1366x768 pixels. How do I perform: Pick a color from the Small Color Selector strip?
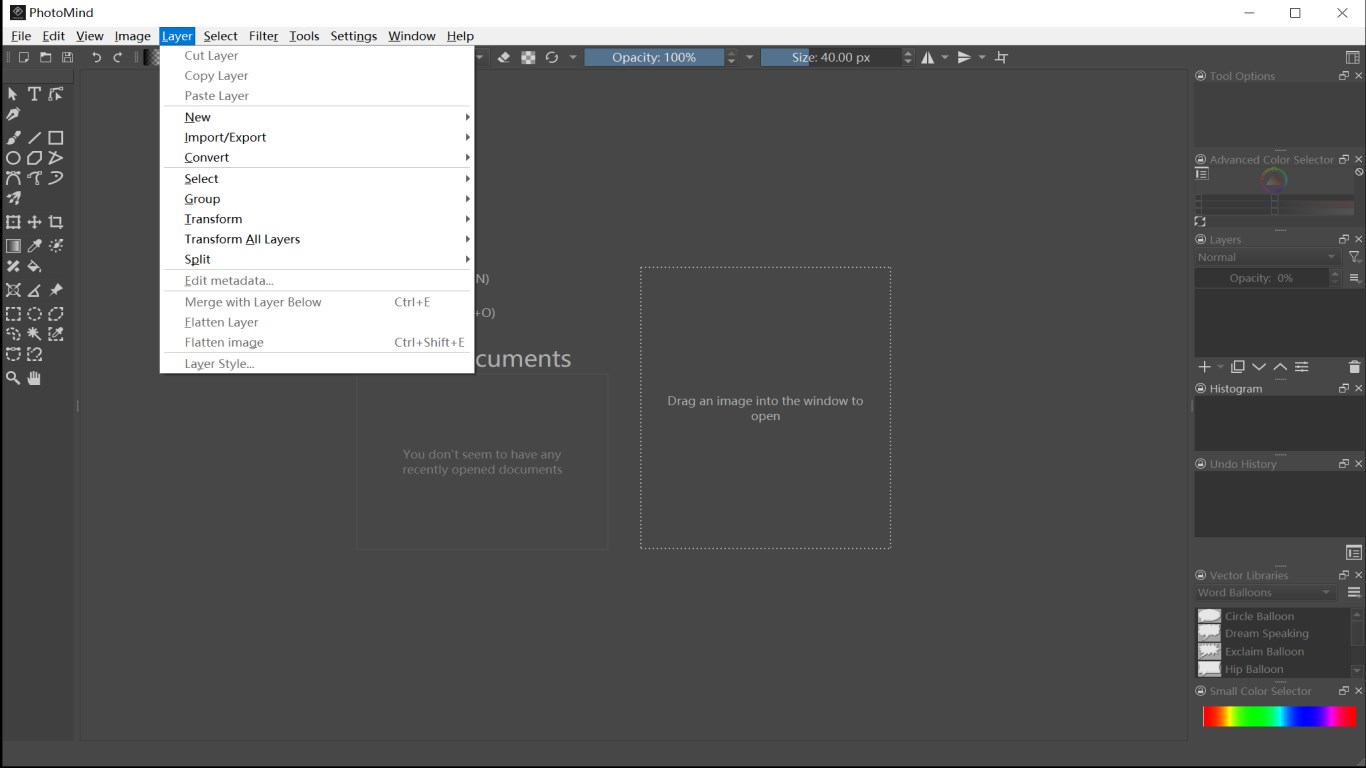(x=1278, y=714)
